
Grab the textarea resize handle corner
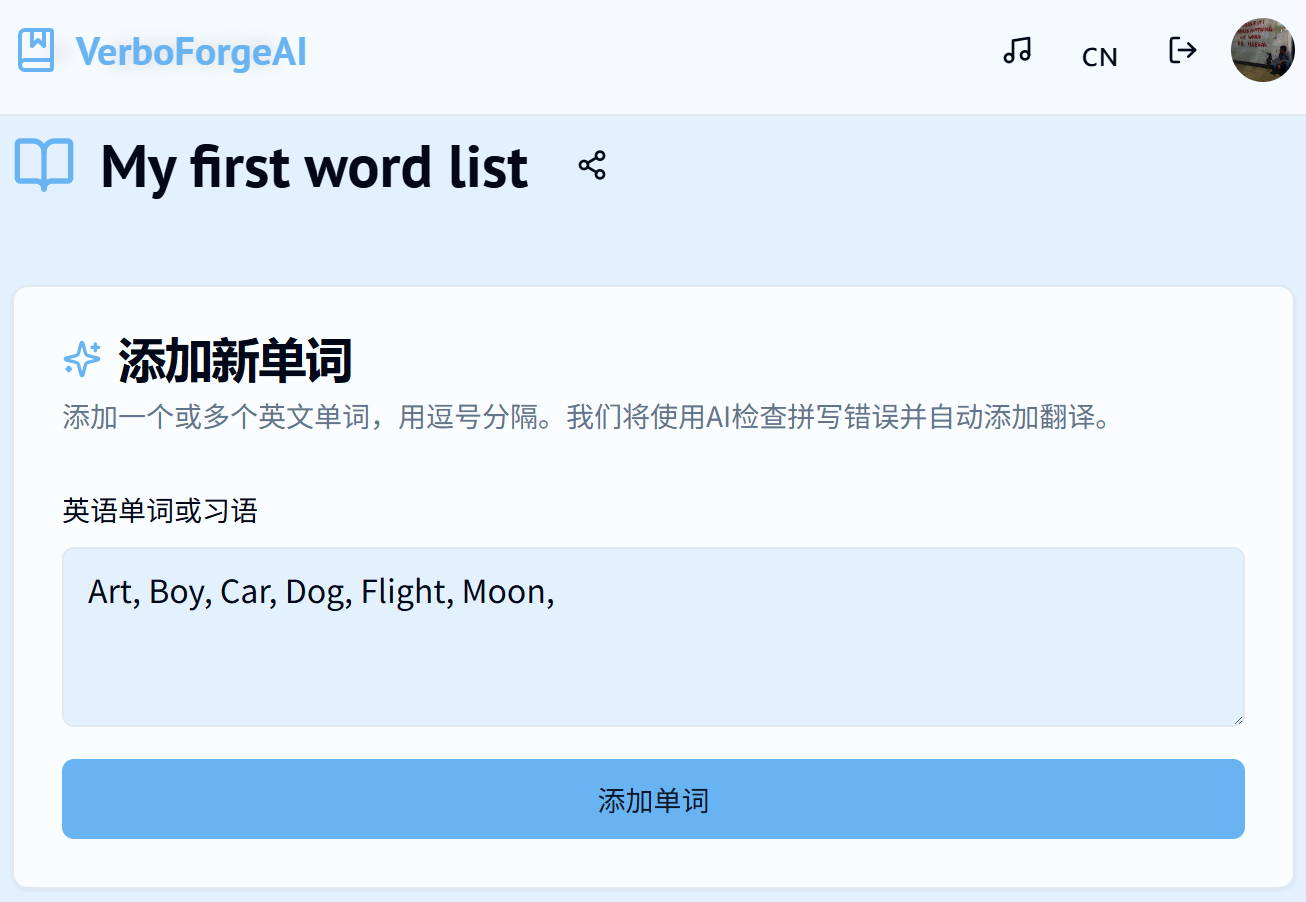point(1239,719)
